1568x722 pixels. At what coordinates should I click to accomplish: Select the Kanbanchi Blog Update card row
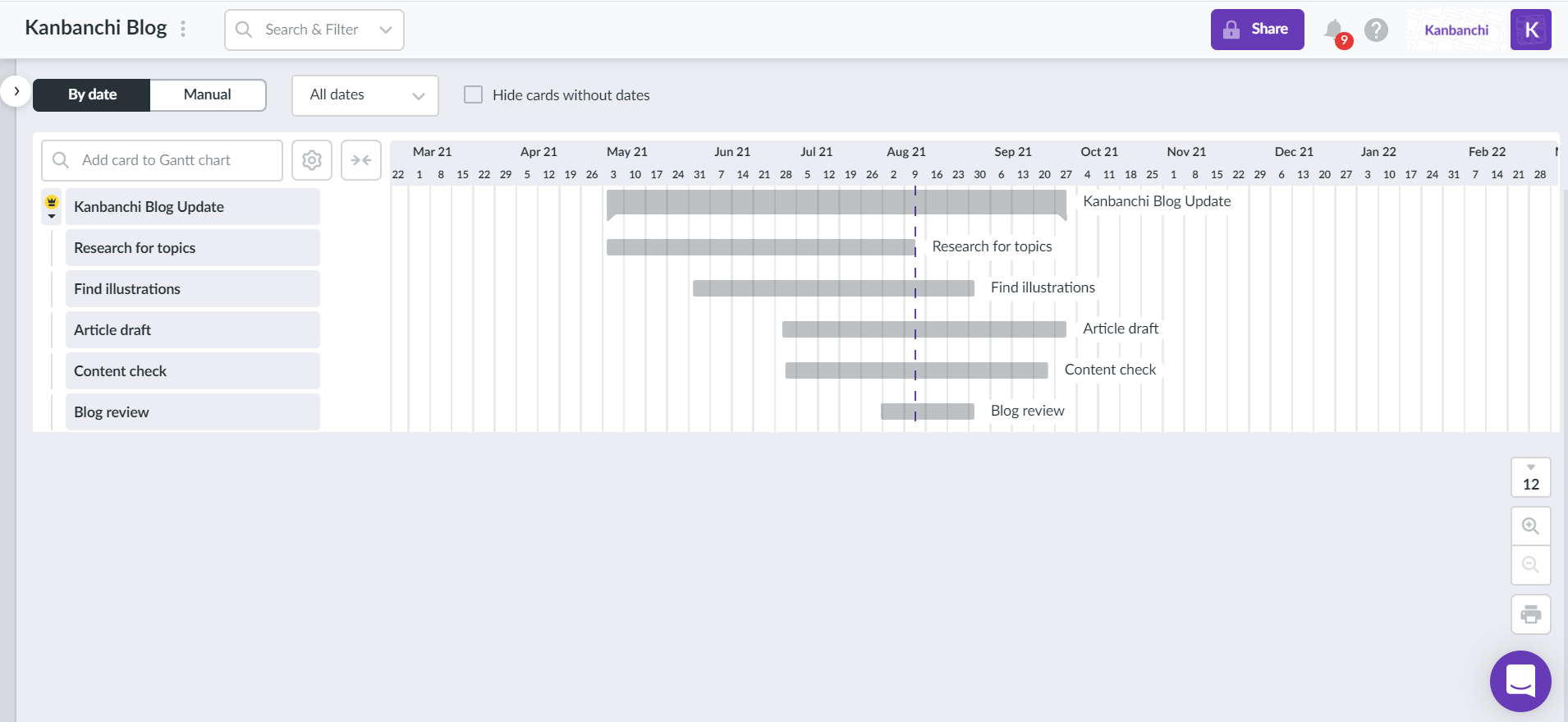pyautogui.click(x=193, y=207)
